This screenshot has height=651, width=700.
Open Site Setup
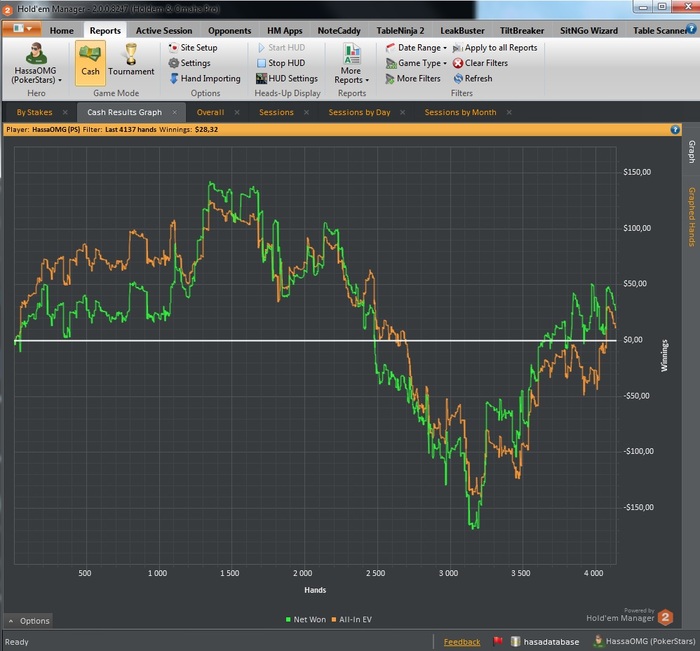pyautogui.click(x=193, y=47)
